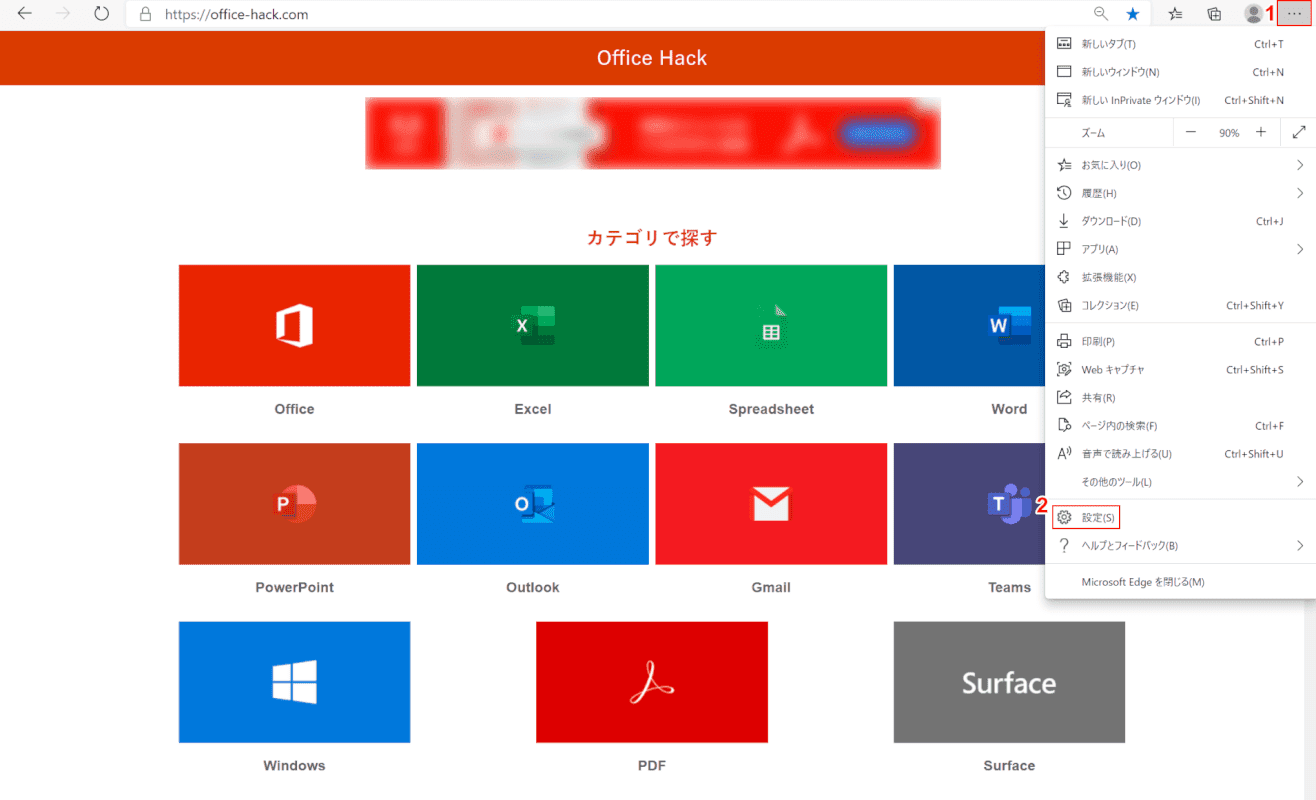Expand ヘルプとフィードバック submenu
The width and height of the screenshot is (1316, 800).
pyautogui.click(x=1180, y=545)
